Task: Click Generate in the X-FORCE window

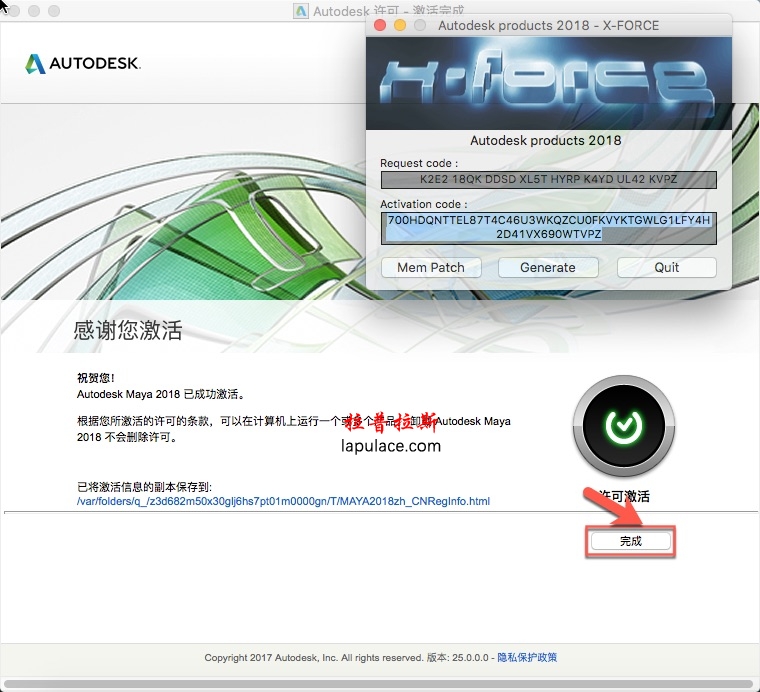Action: [548, 267]
